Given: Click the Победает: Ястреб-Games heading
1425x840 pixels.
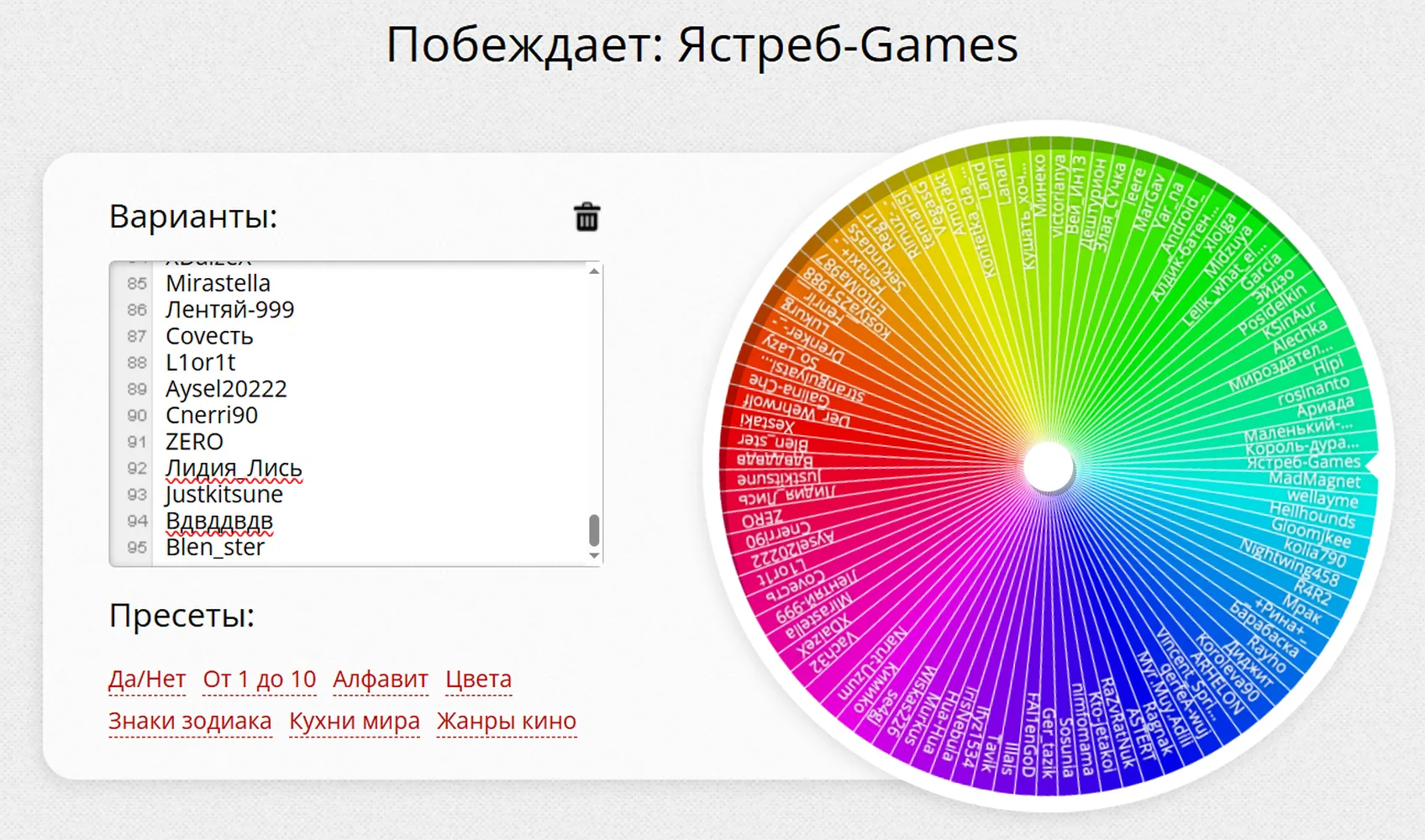Looking at the screenshot, I should point(702,45).
